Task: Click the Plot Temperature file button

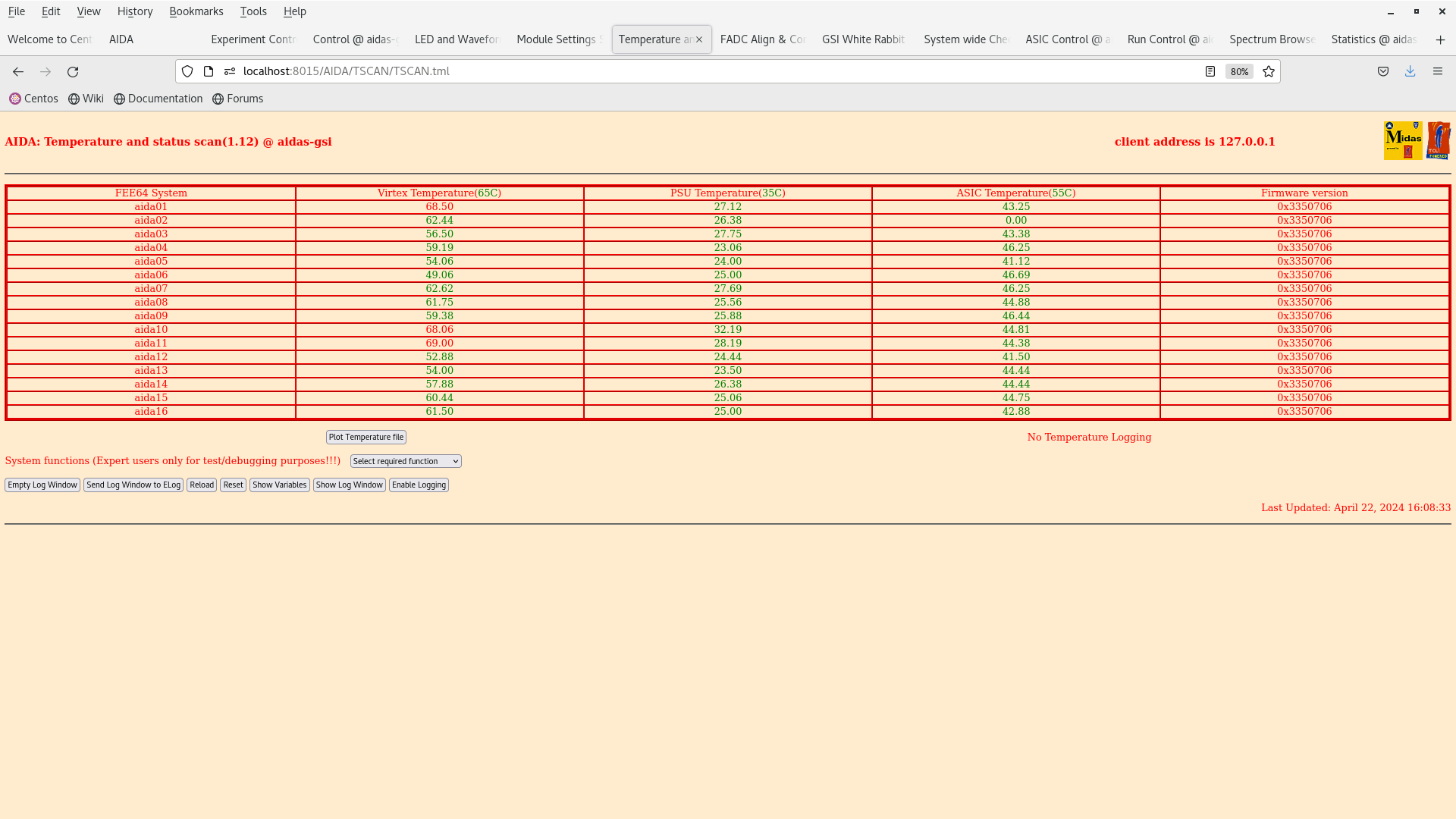Action: [x=366, y=436]
